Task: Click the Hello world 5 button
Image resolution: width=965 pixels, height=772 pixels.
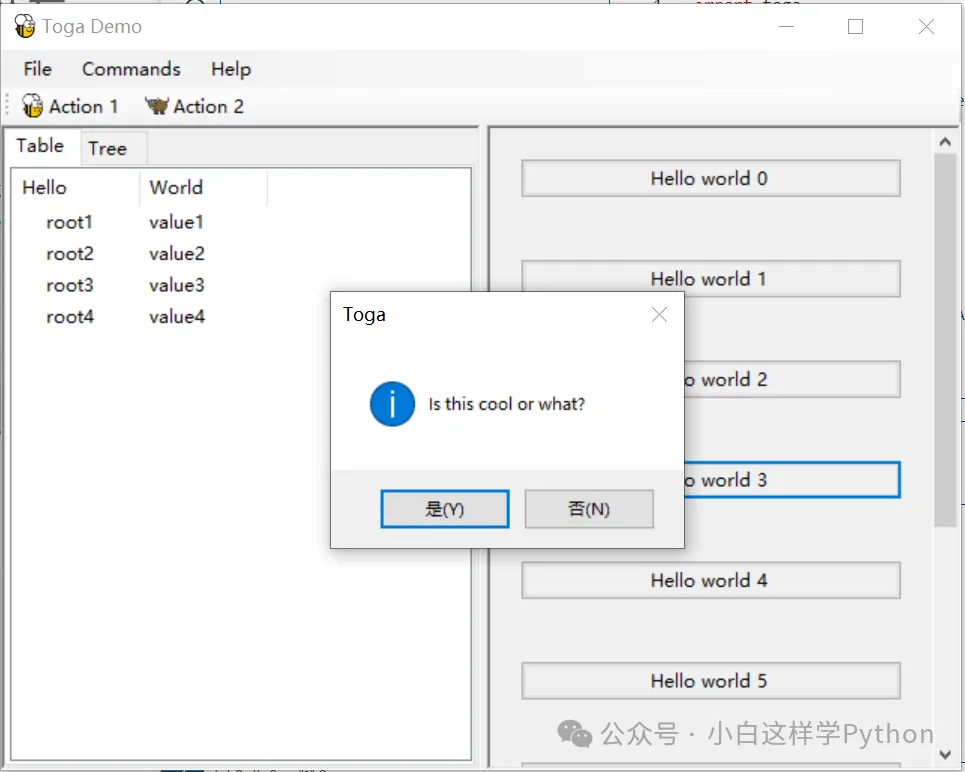Action: tap(710, 681)
